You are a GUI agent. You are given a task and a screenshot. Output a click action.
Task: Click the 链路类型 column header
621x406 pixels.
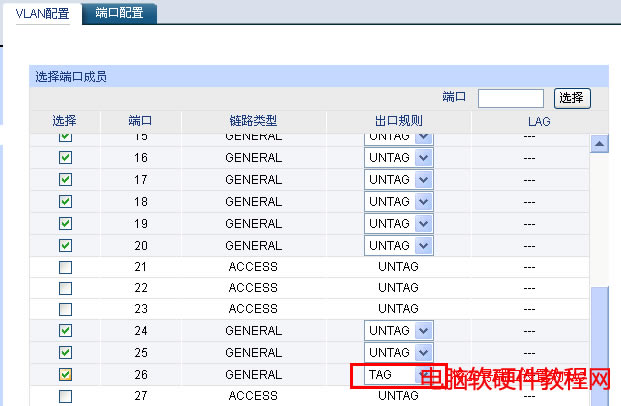point(253,121)
